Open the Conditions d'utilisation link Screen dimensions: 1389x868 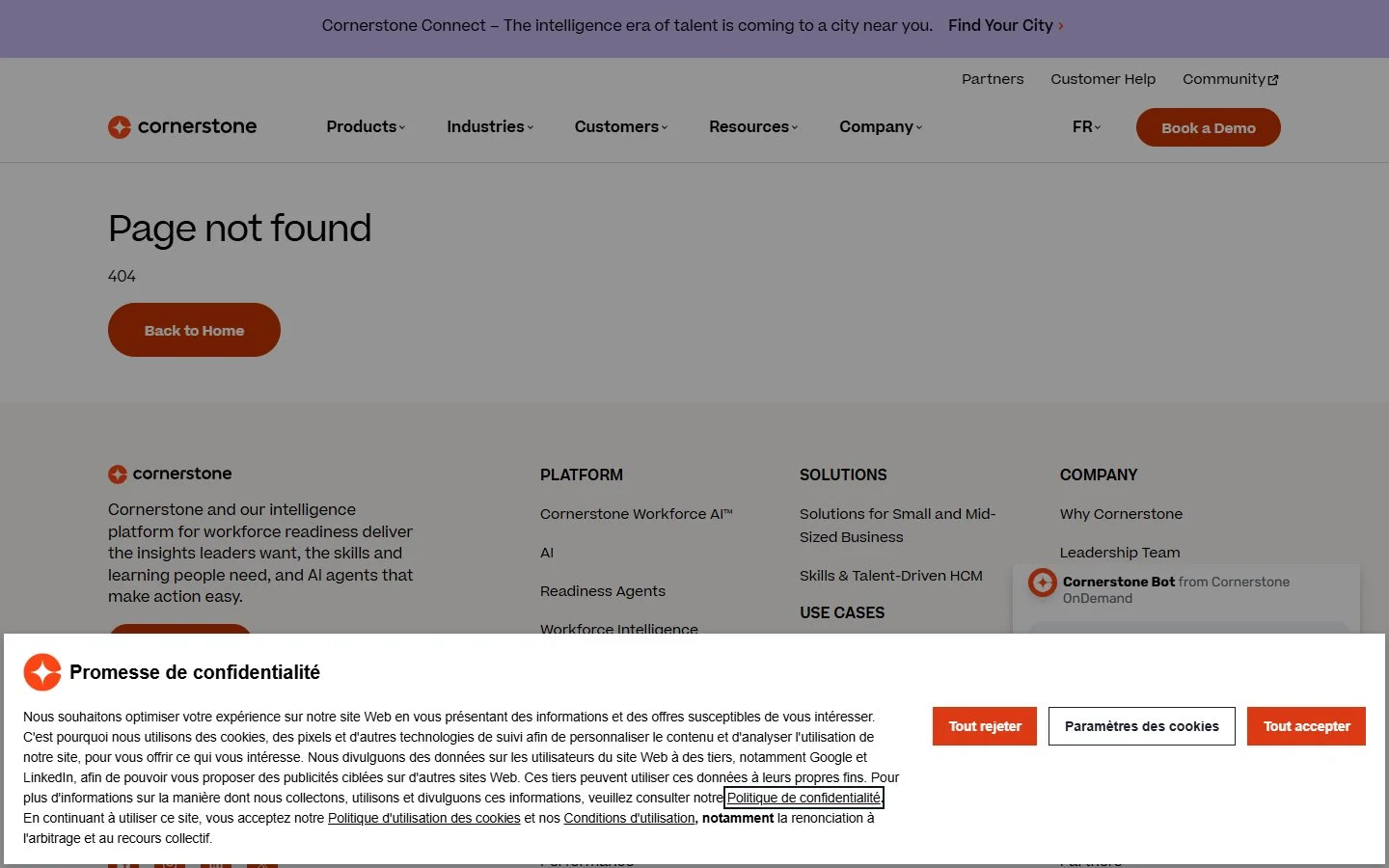coord(629,818)
